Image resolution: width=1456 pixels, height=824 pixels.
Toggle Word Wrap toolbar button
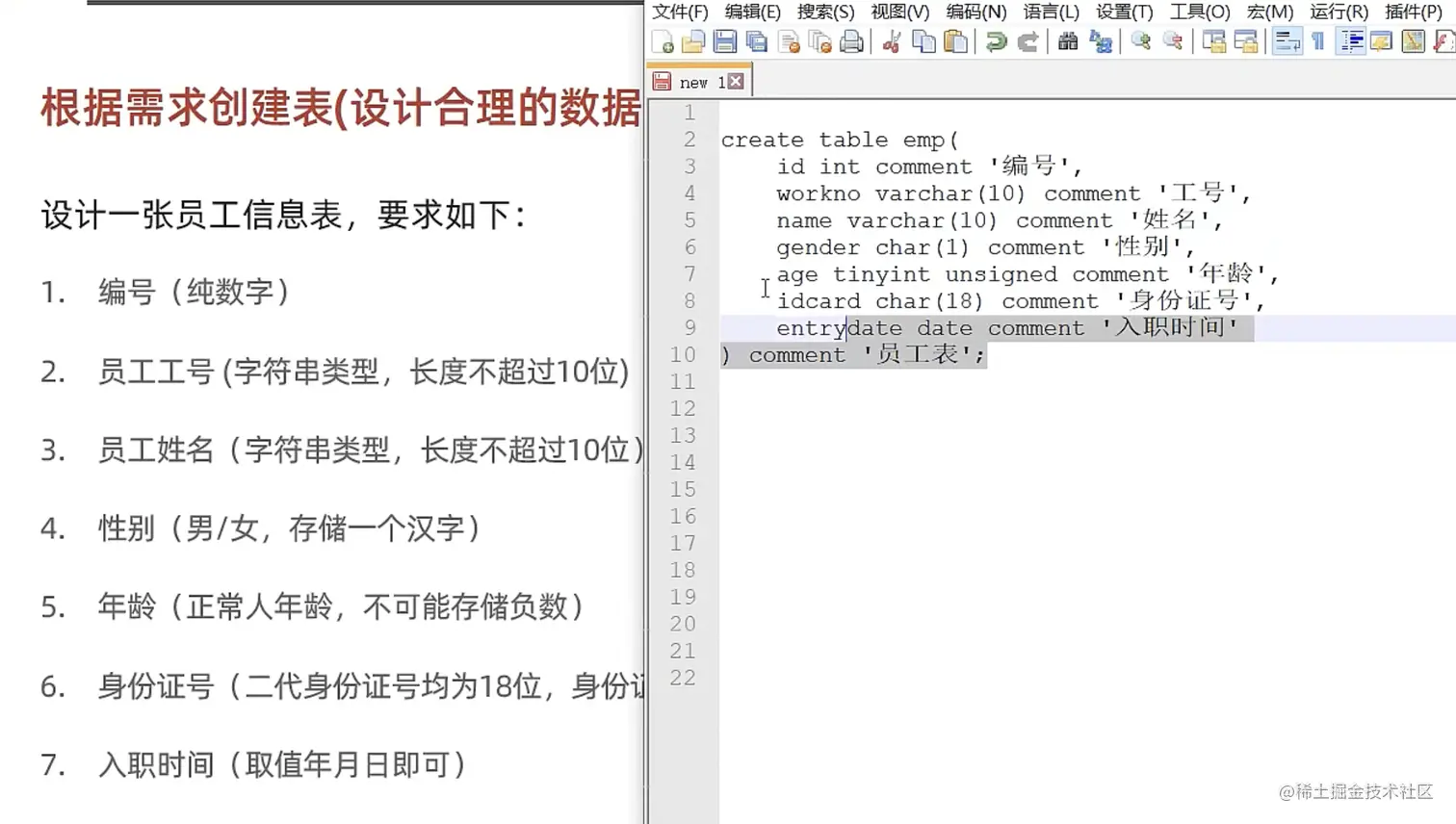[1287, 41]
